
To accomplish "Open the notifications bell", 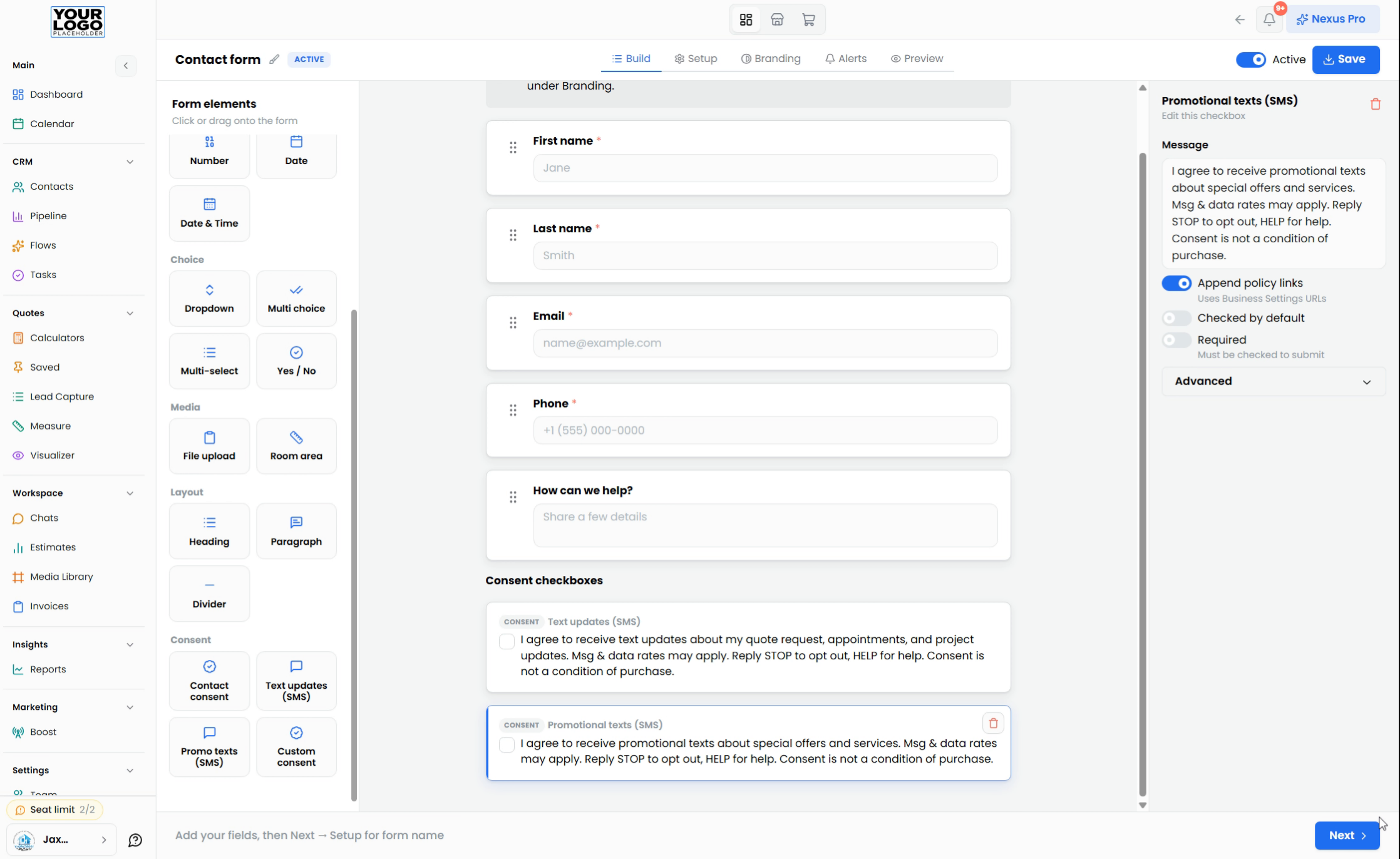I will click(1269, 19).
